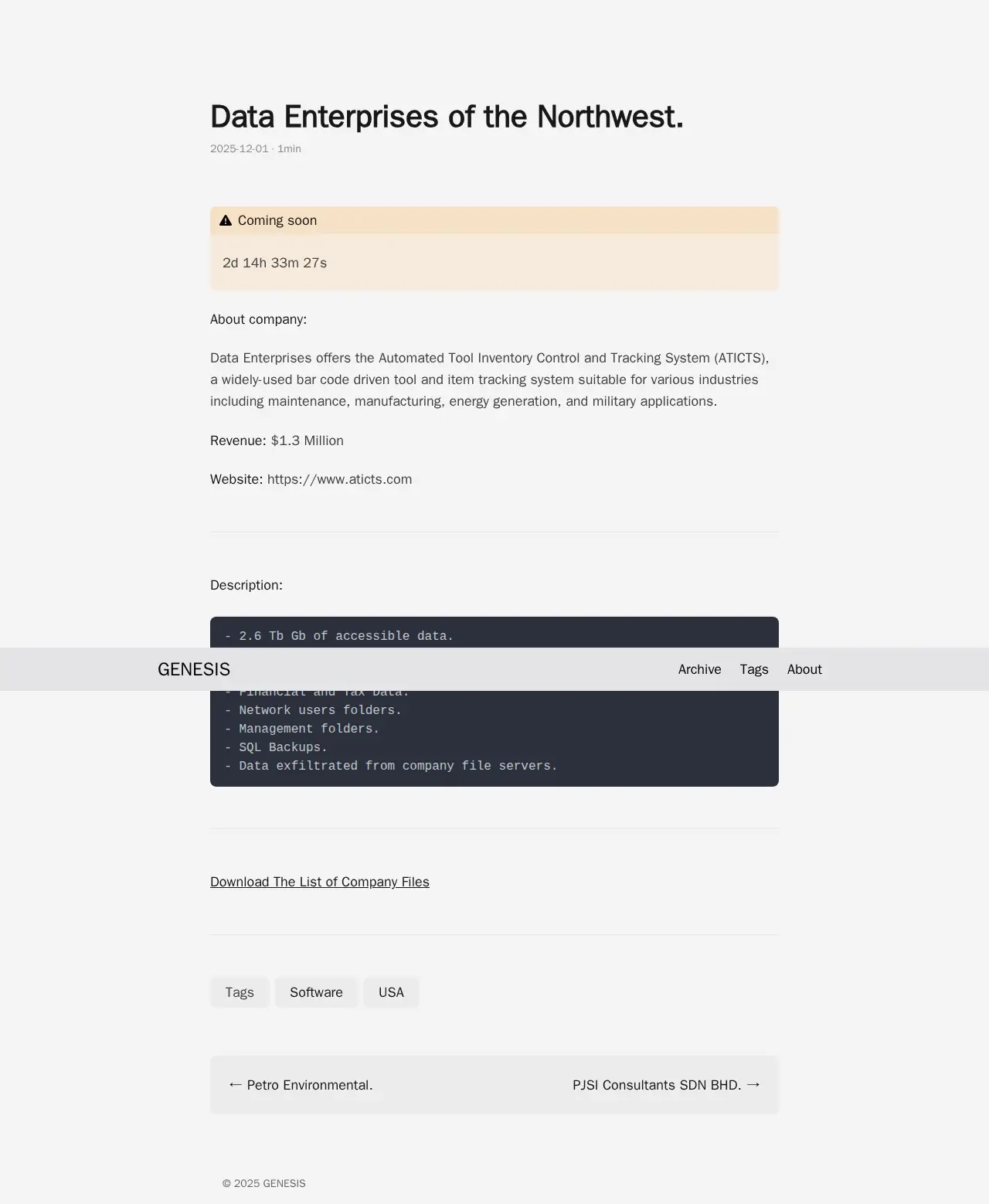This screenshot has height=1204, width=989.
Task: Click the © 2025 GENESIS footer text
Action: [x=263, y=1183]
